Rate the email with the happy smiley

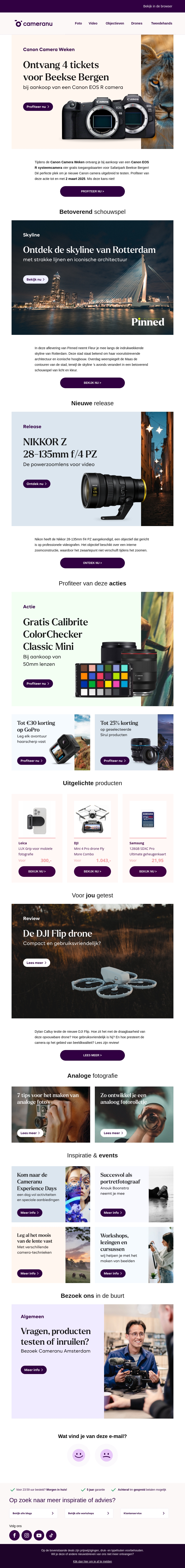(78, 1455)
